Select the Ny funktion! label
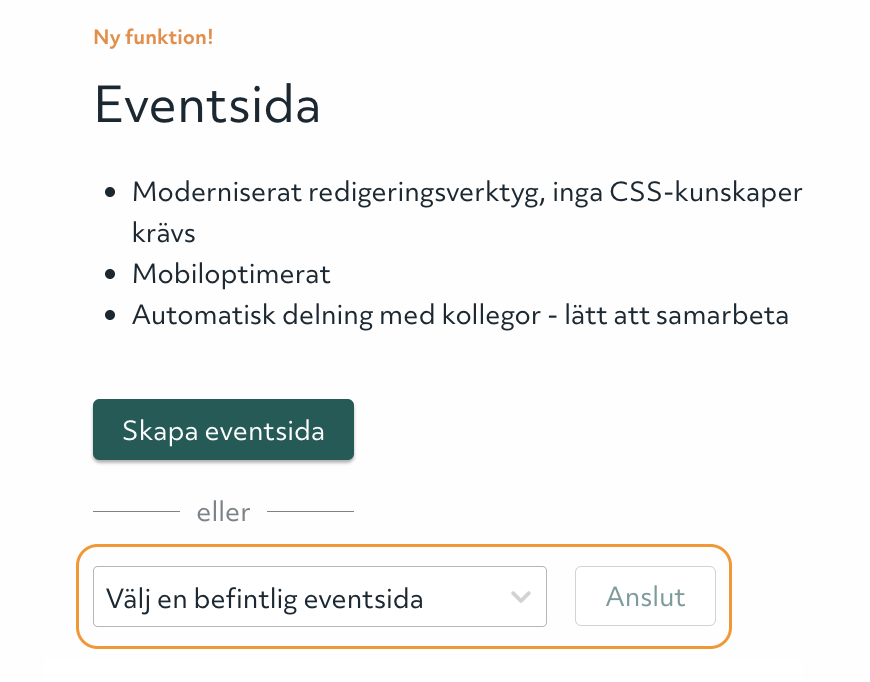 tap(152, 36)
